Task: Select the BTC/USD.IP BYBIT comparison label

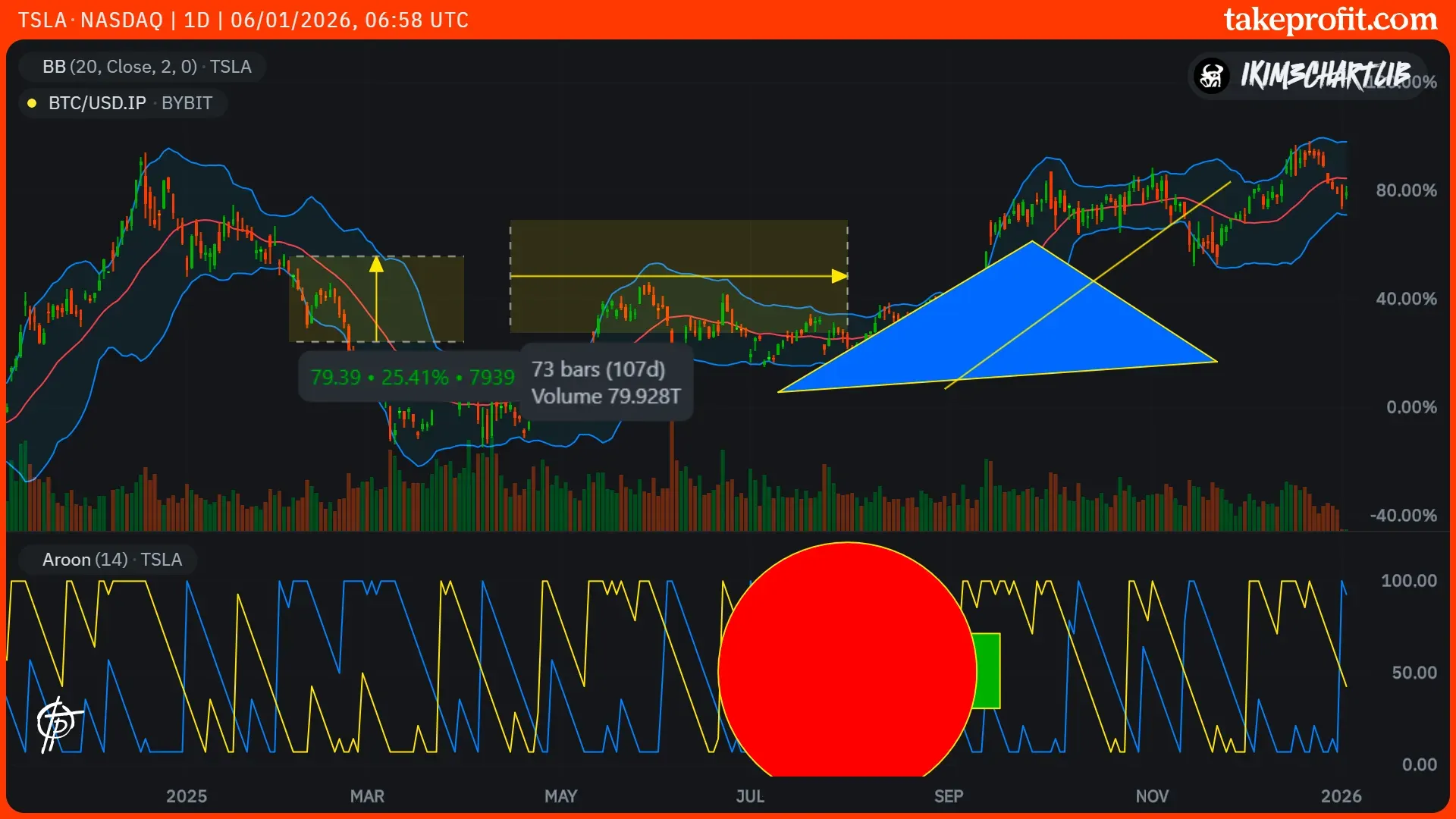Action: pos(130,103)
